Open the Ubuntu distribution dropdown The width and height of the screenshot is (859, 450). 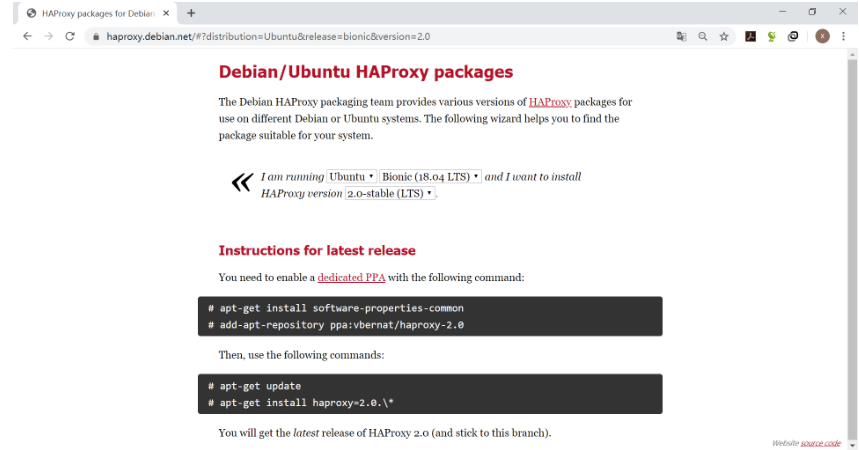pos(351,176)
